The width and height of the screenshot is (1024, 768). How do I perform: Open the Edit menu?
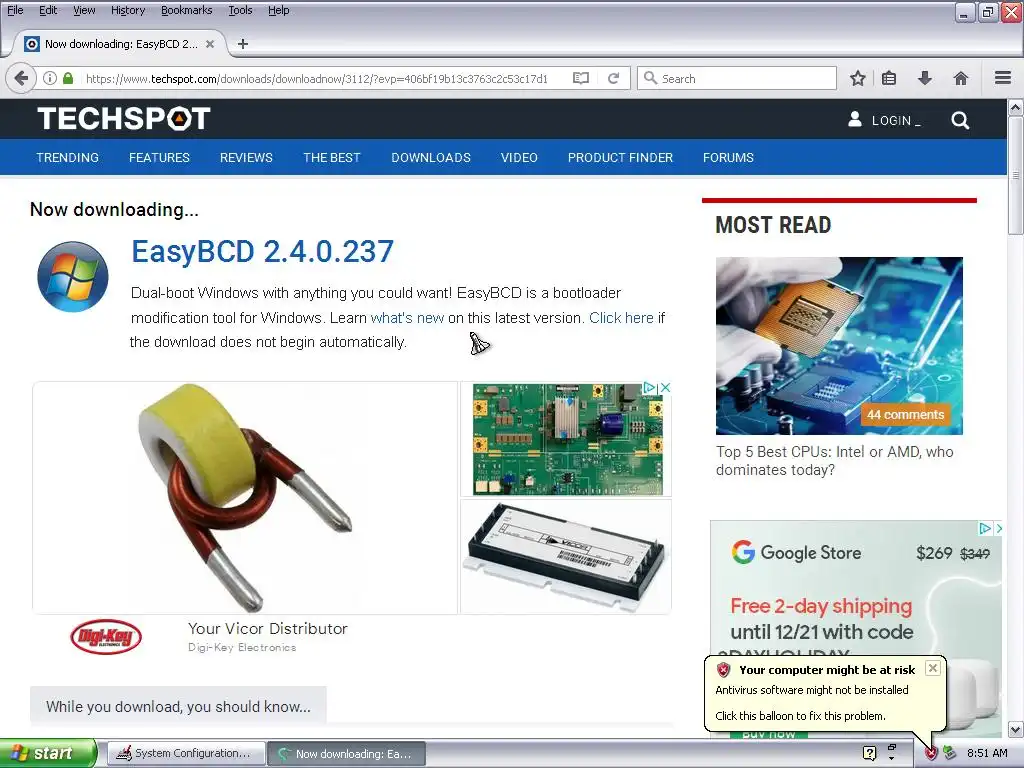[48, 10]
